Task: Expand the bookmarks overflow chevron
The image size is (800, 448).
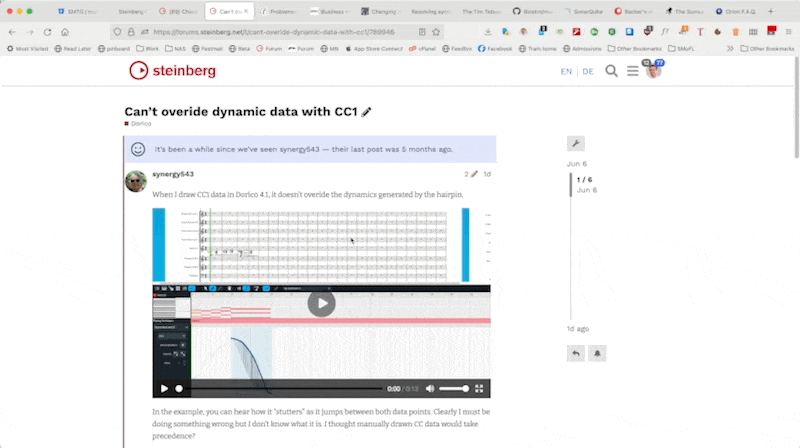Action: tap(730, 48)
